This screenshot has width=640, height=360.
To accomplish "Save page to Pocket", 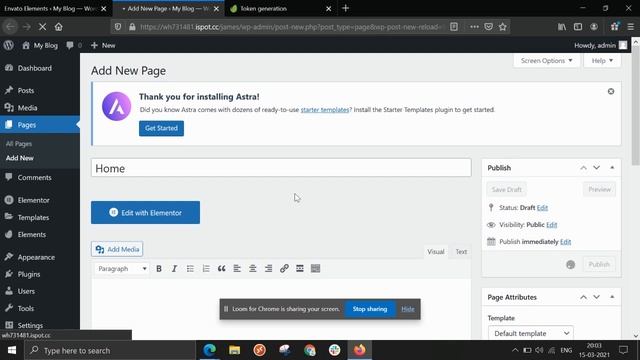I will (x=488, y=27).
